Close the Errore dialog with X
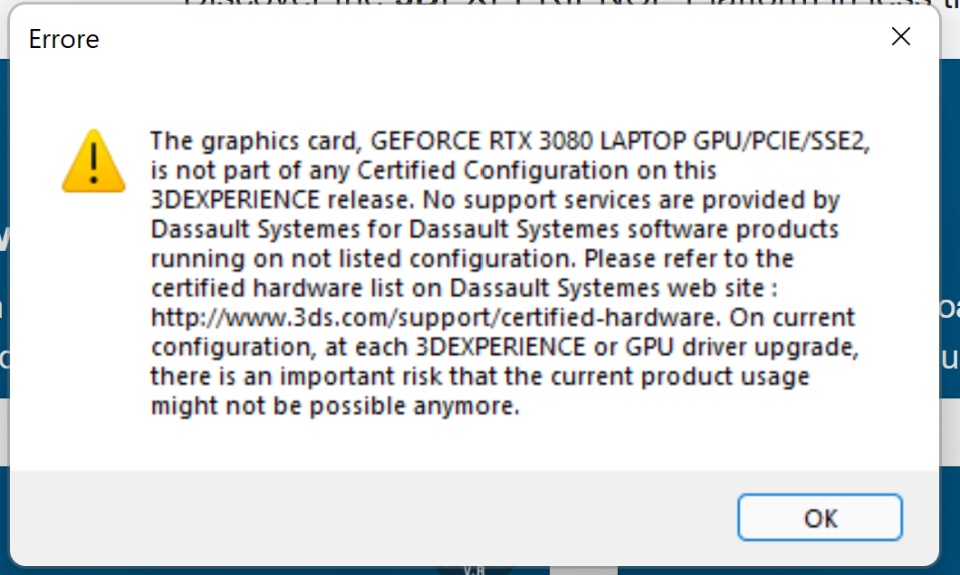The width and height of the screenshot is (960, 575). (900, 37)
